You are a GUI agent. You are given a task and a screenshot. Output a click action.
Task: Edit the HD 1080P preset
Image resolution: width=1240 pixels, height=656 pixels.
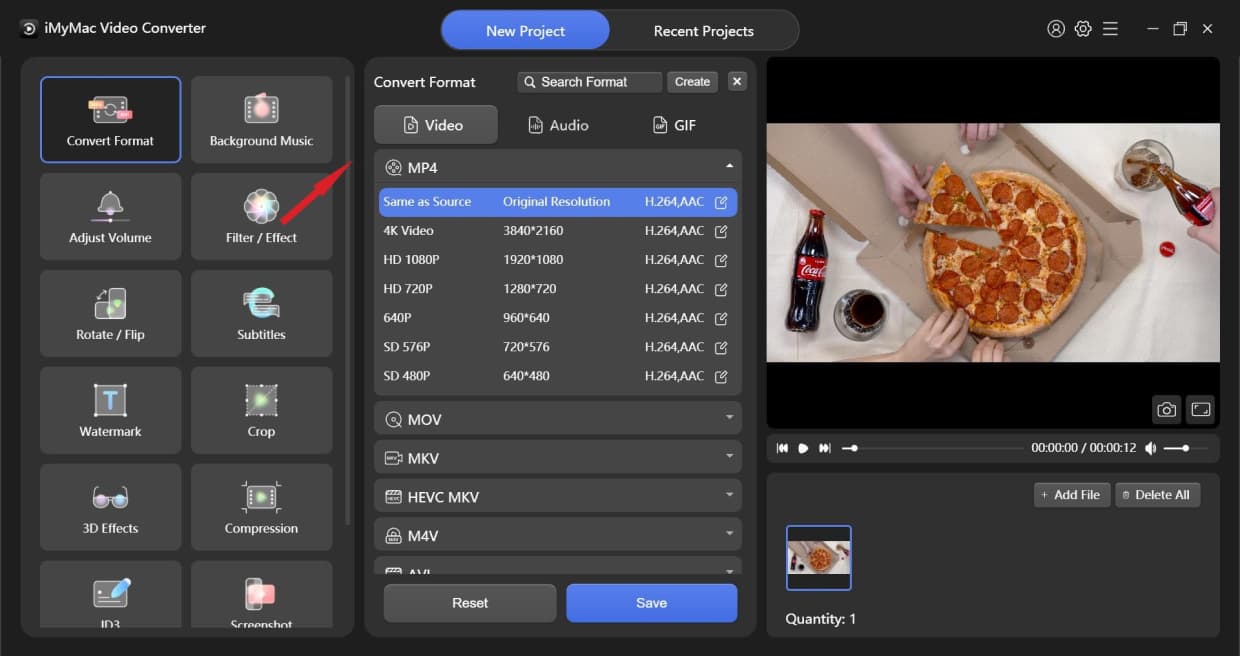click(721, 260)
